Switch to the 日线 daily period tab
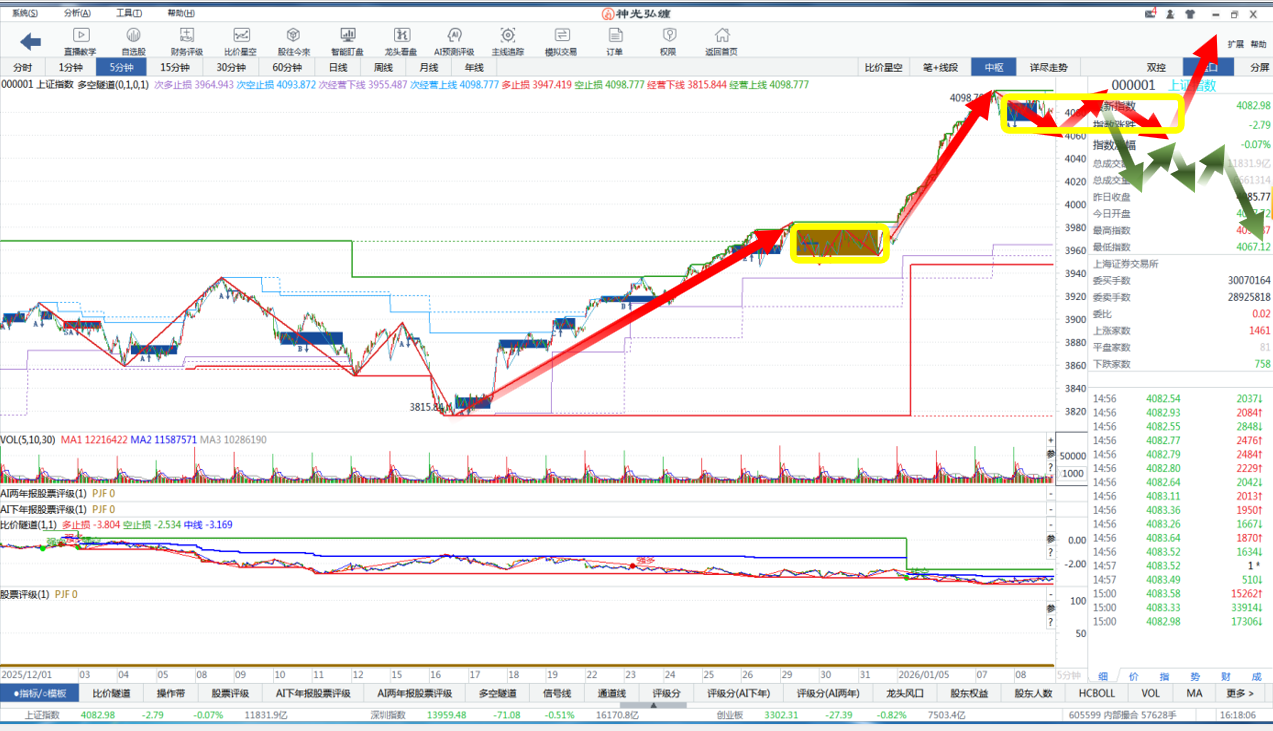Image resolution: width=1273 pixels, height=731 pixels. click(x=338, y=67)
